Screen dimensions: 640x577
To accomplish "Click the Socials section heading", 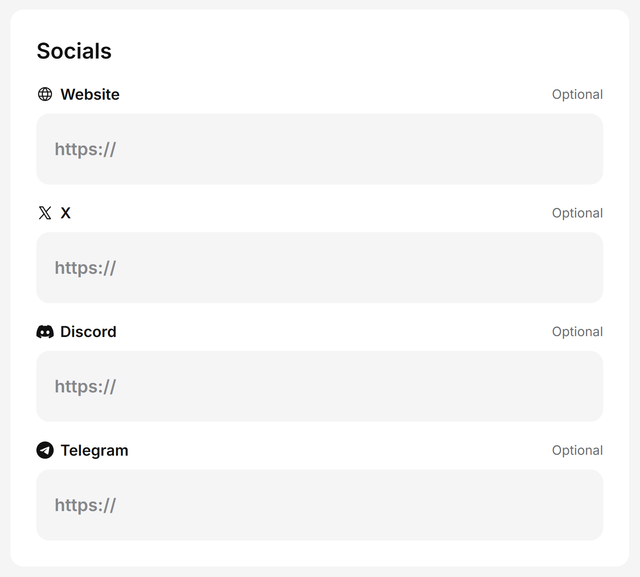I will point(74,51).
